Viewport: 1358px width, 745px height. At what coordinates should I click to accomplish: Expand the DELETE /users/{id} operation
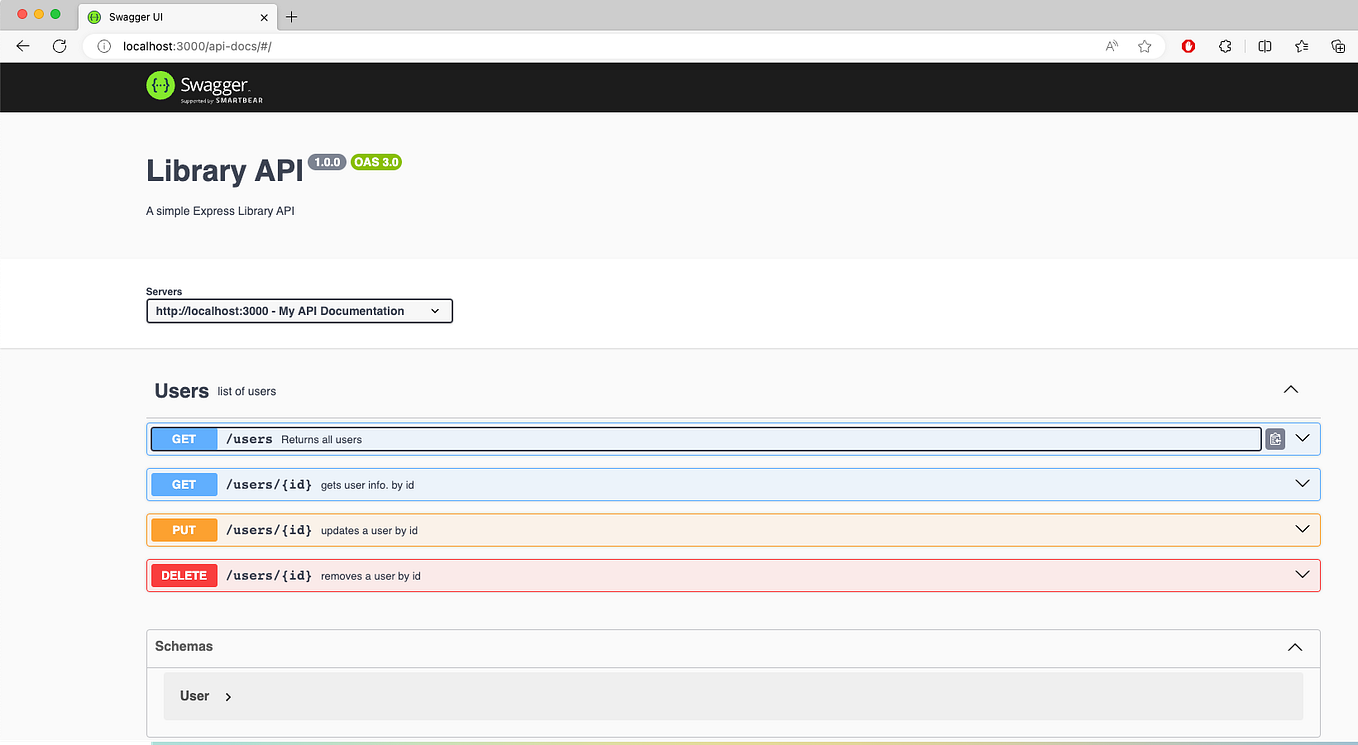point(1302,575)
